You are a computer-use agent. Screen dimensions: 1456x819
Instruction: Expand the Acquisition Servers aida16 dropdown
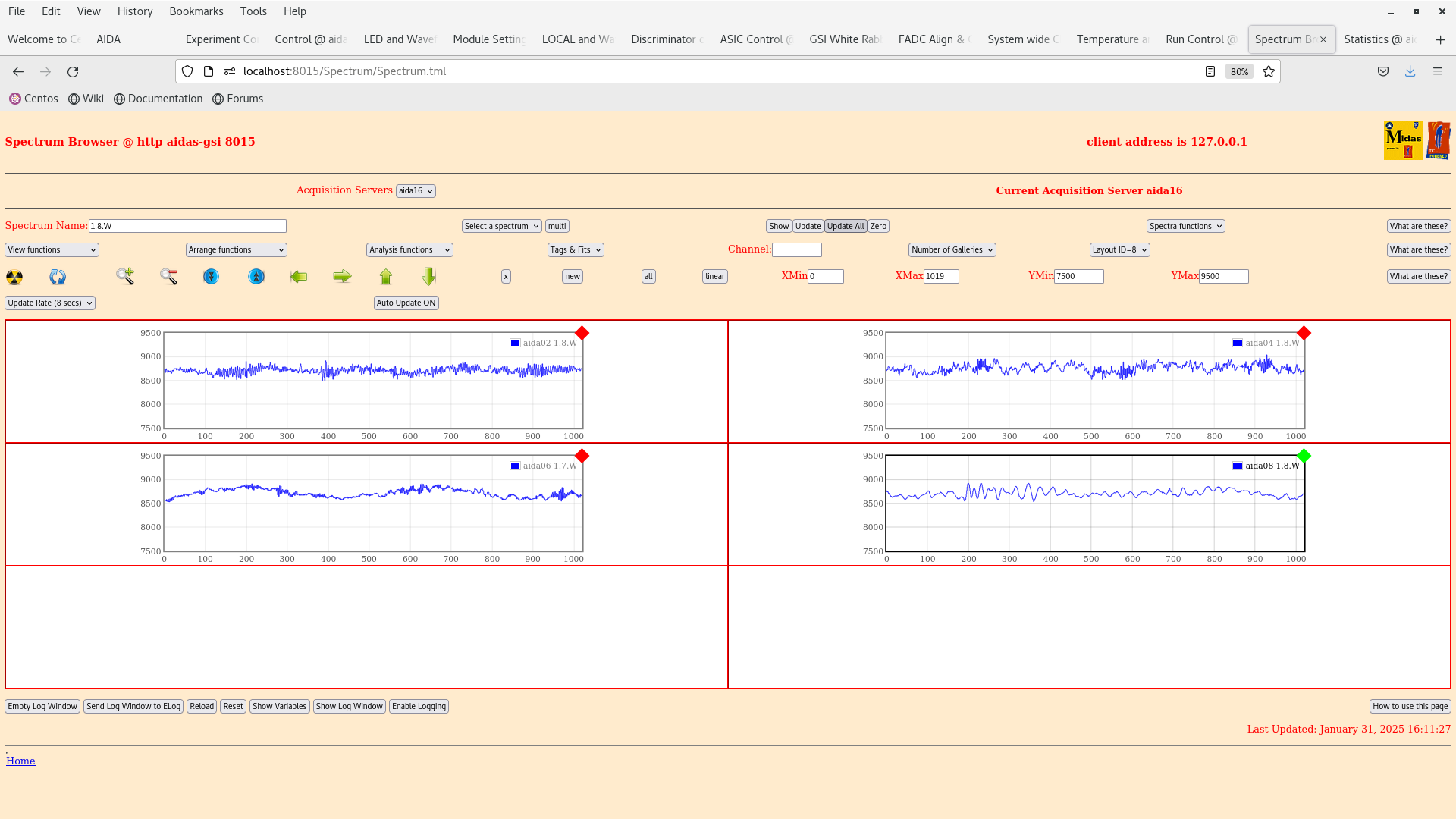click(416, 191)
